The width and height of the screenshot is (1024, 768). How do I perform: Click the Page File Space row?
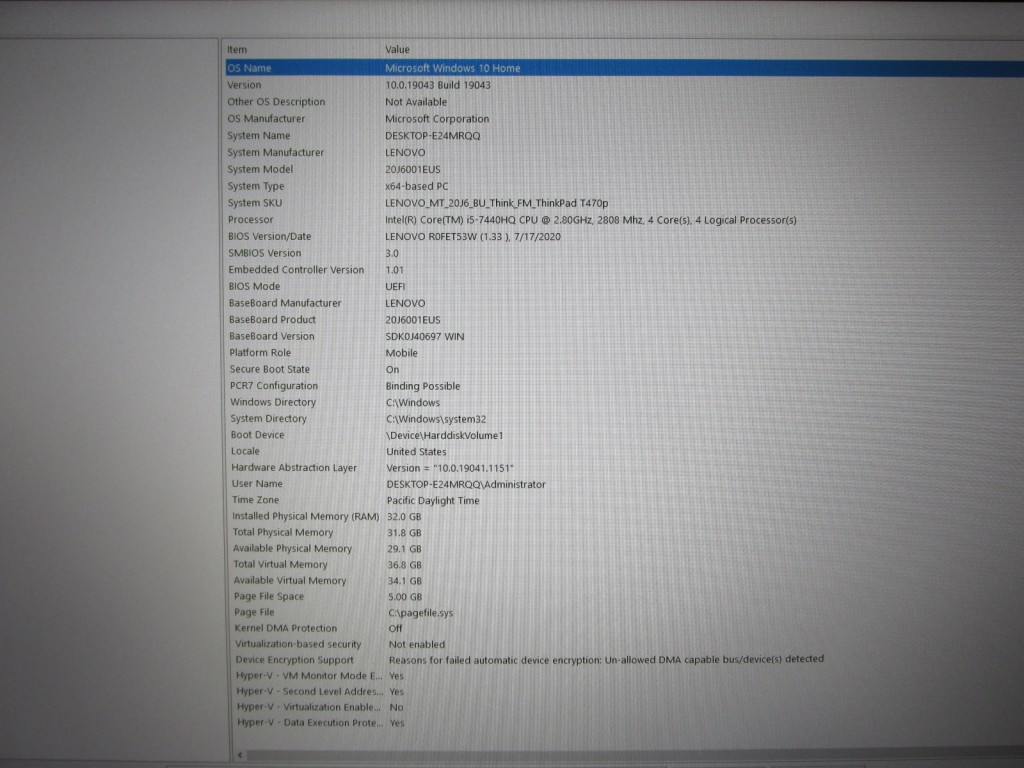click(x=268, y=596)
